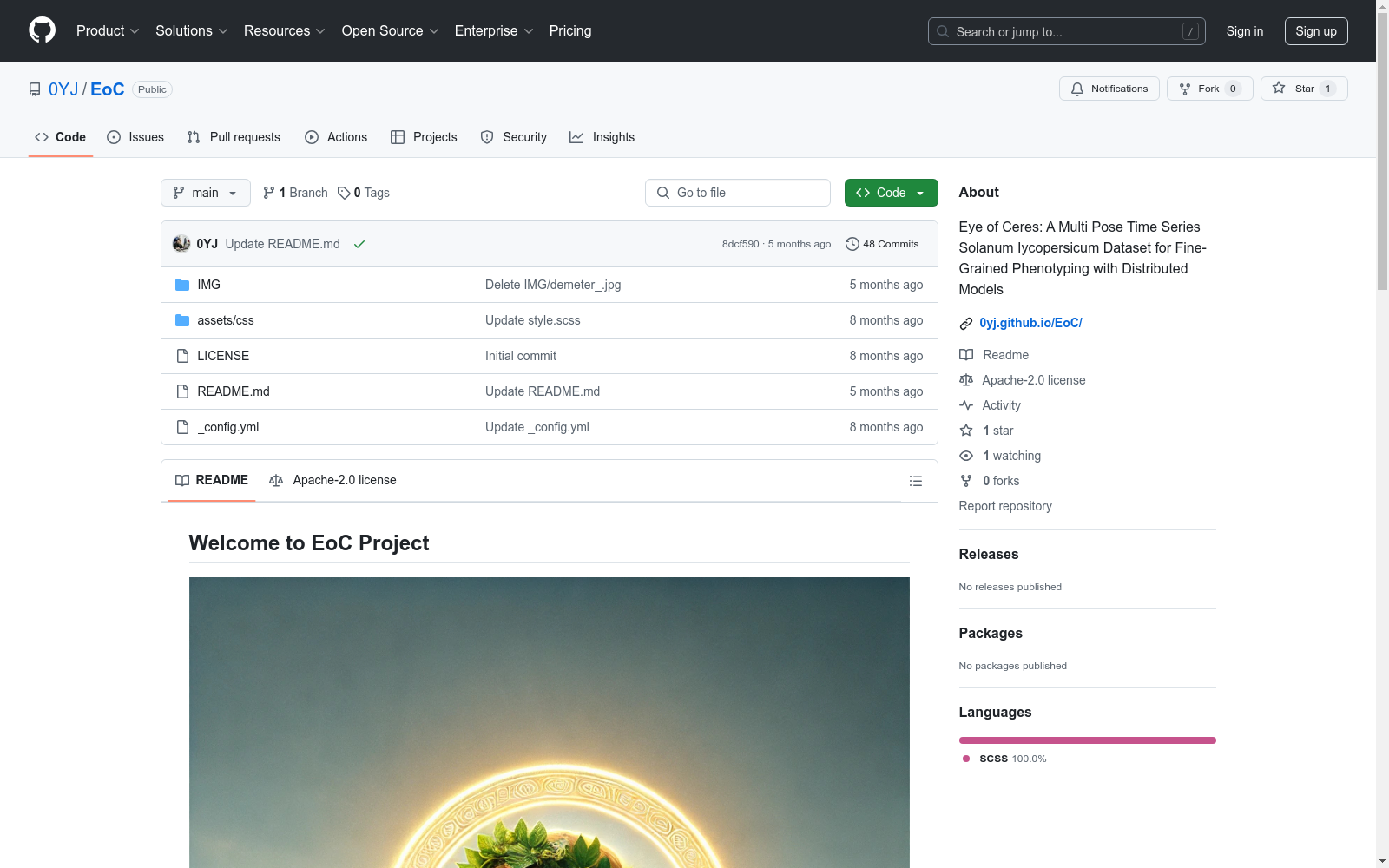Image resolution: width=1389 pixels, height=868 pixels.
Task: Go to GitHub homepage via Octocat logo
Action: pos(42,30)
